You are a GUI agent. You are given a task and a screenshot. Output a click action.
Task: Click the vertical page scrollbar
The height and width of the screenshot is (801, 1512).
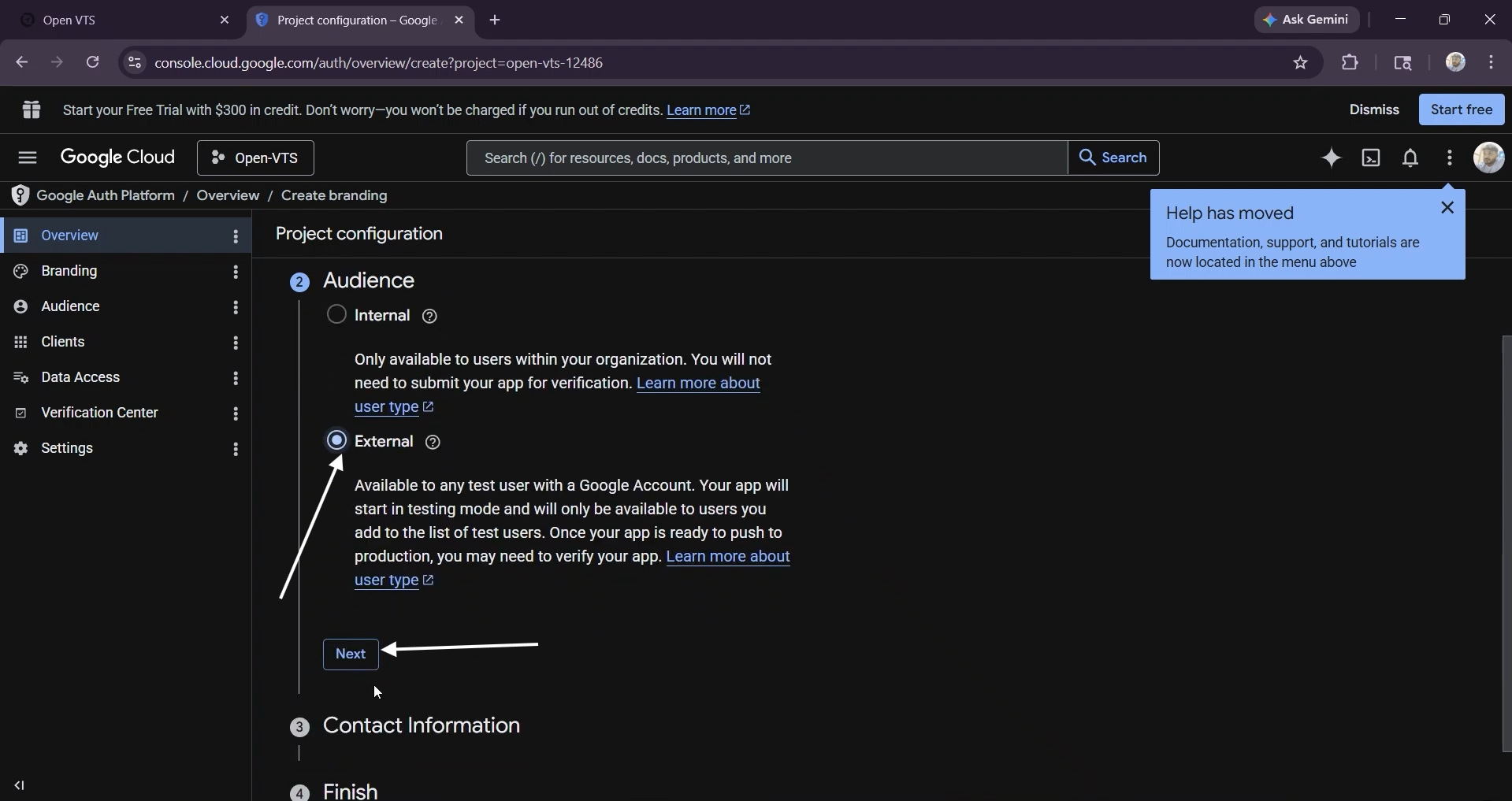pyautogui.click(x=1506, y=543)
